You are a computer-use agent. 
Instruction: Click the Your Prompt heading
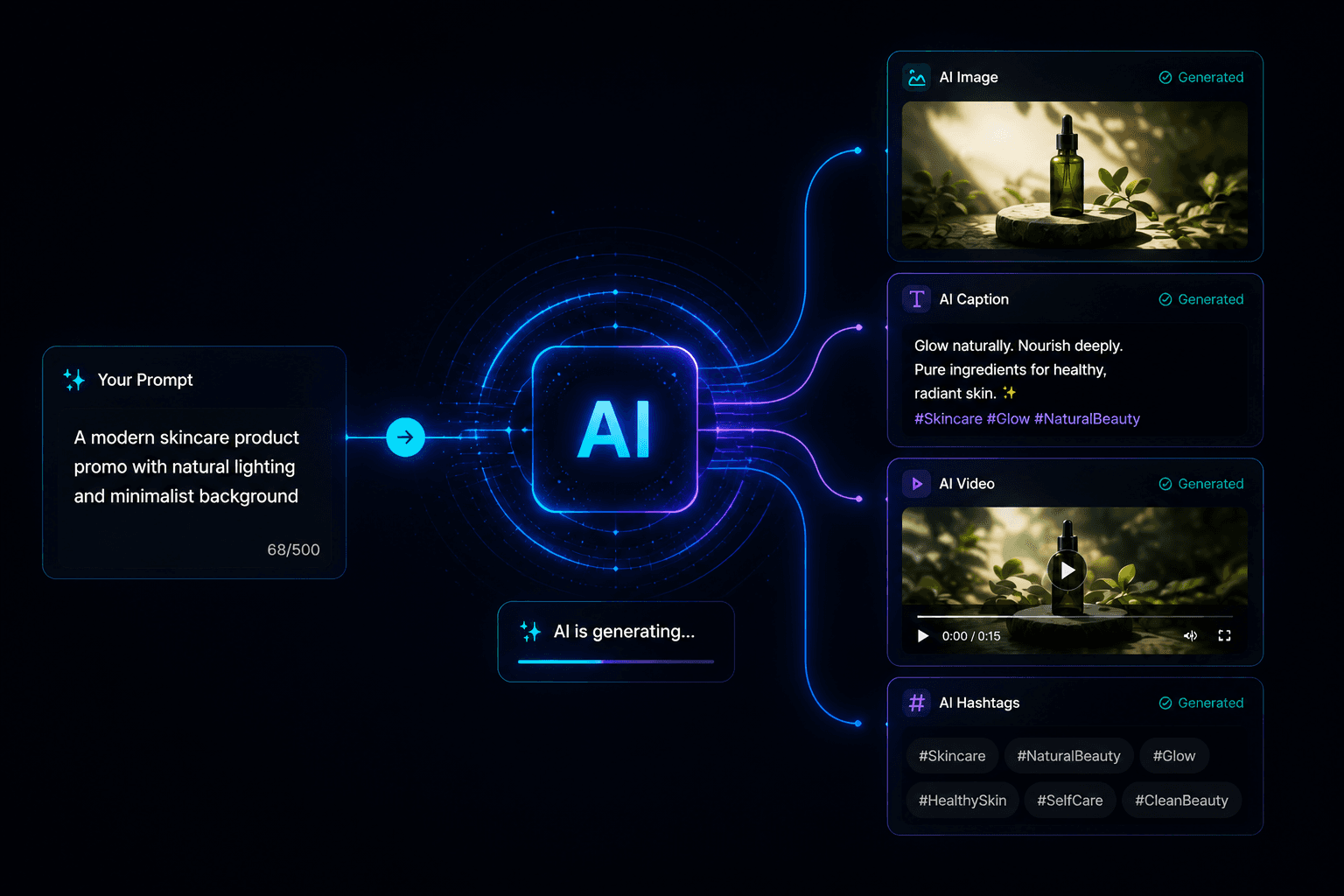tap(145, 380)
